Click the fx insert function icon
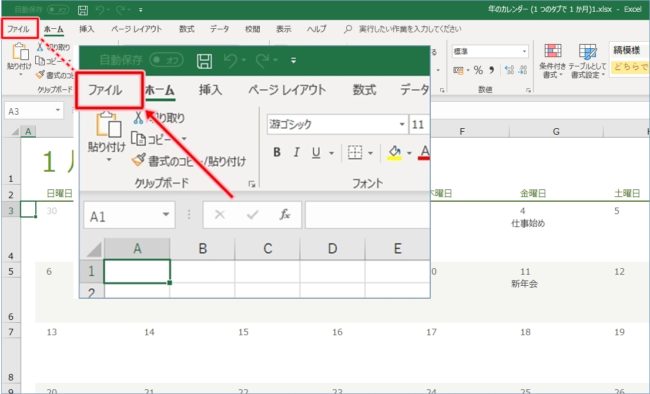650x394 pixels. [285, 214]
